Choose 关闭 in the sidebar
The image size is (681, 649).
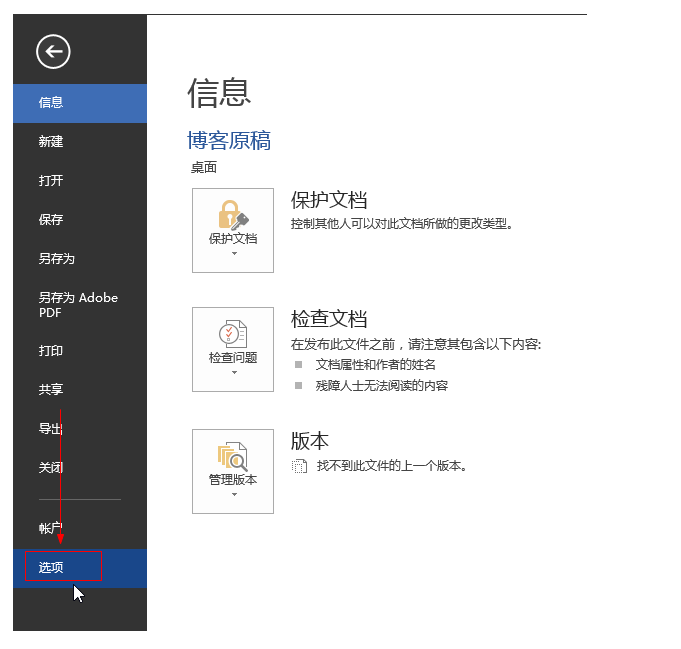(x=80, y=467)
